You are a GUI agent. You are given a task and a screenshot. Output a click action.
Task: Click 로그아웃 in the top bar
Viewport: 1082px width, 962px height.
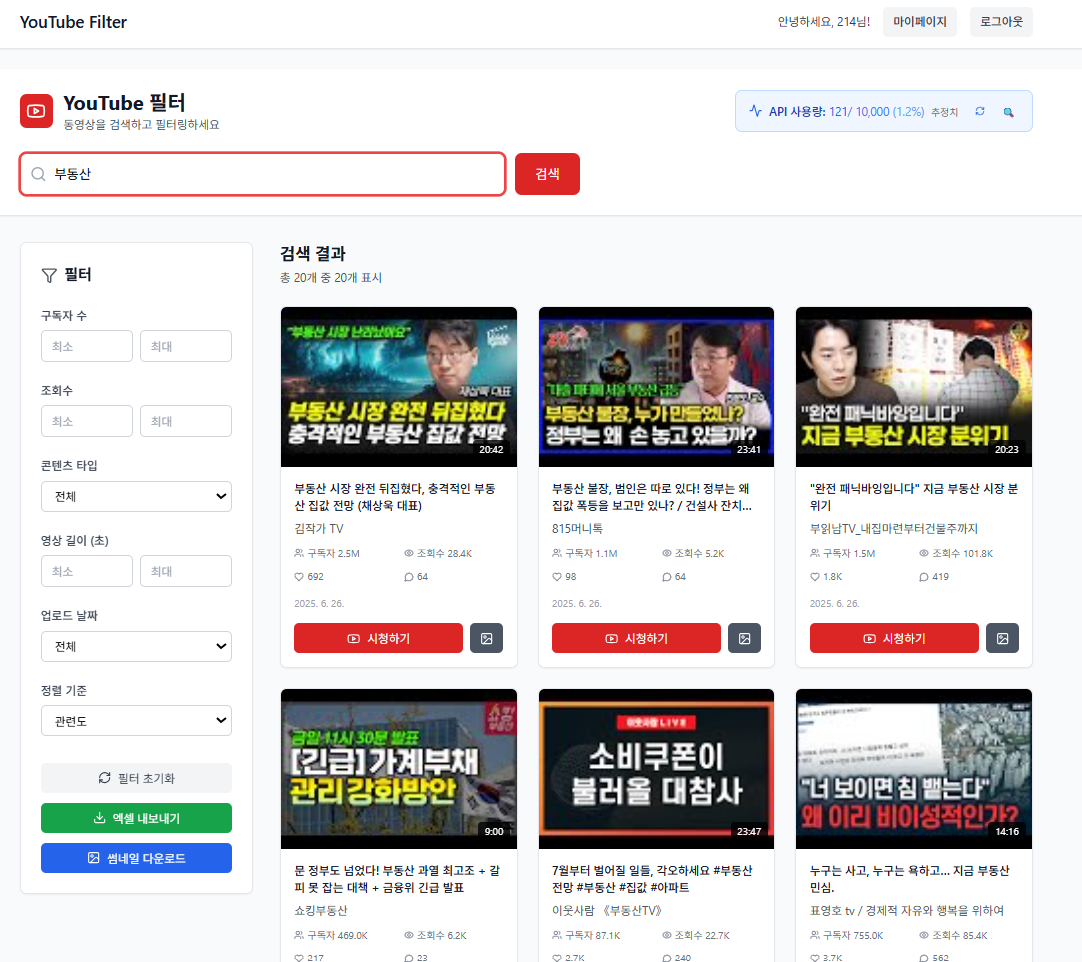(1000, 22)
